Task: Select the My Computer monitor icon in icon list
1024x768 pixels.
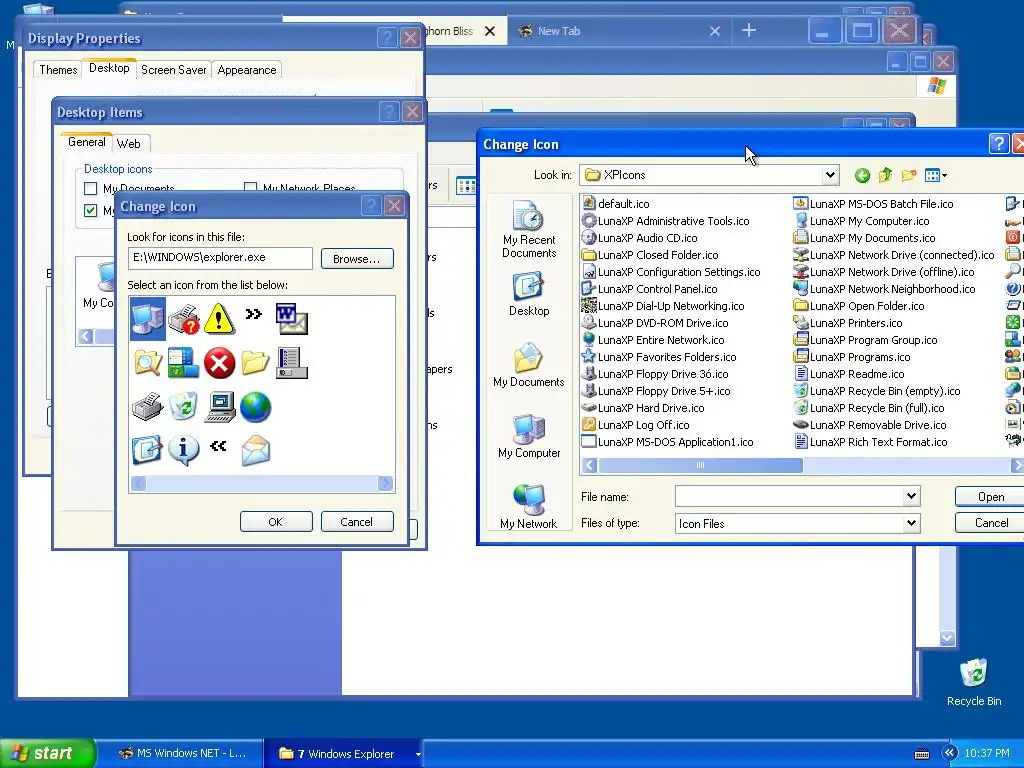Action: 148,319
